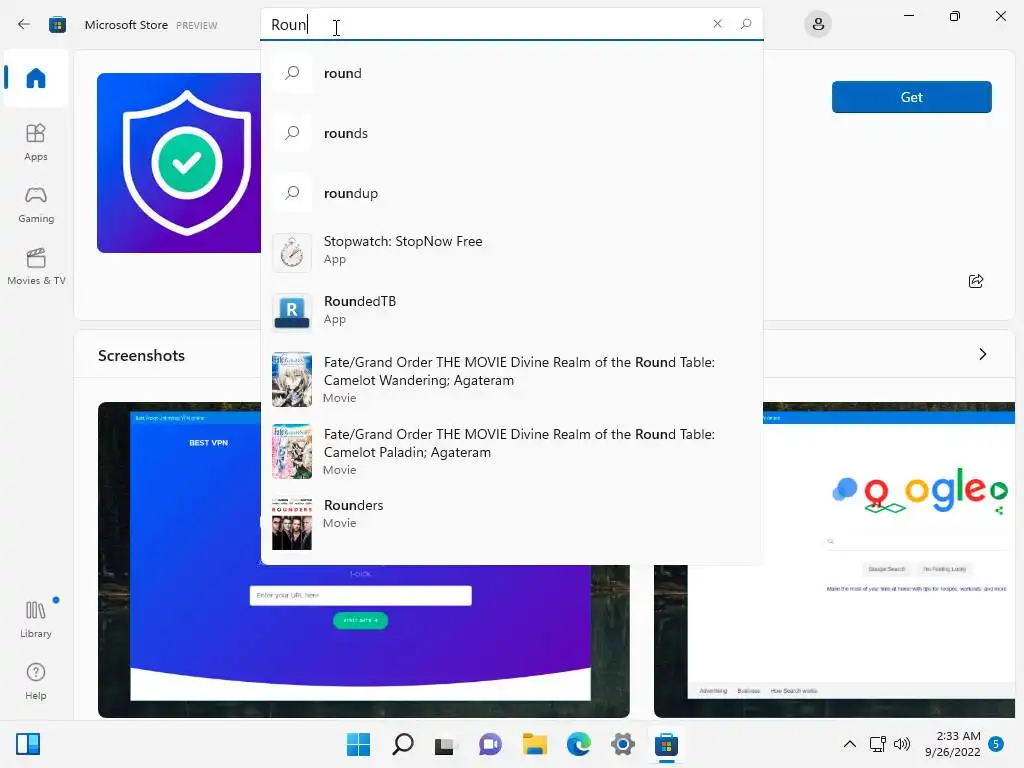1024x768 pixels.
Task: Click the search magnifier in search box
Action: (x=746, y=24)
